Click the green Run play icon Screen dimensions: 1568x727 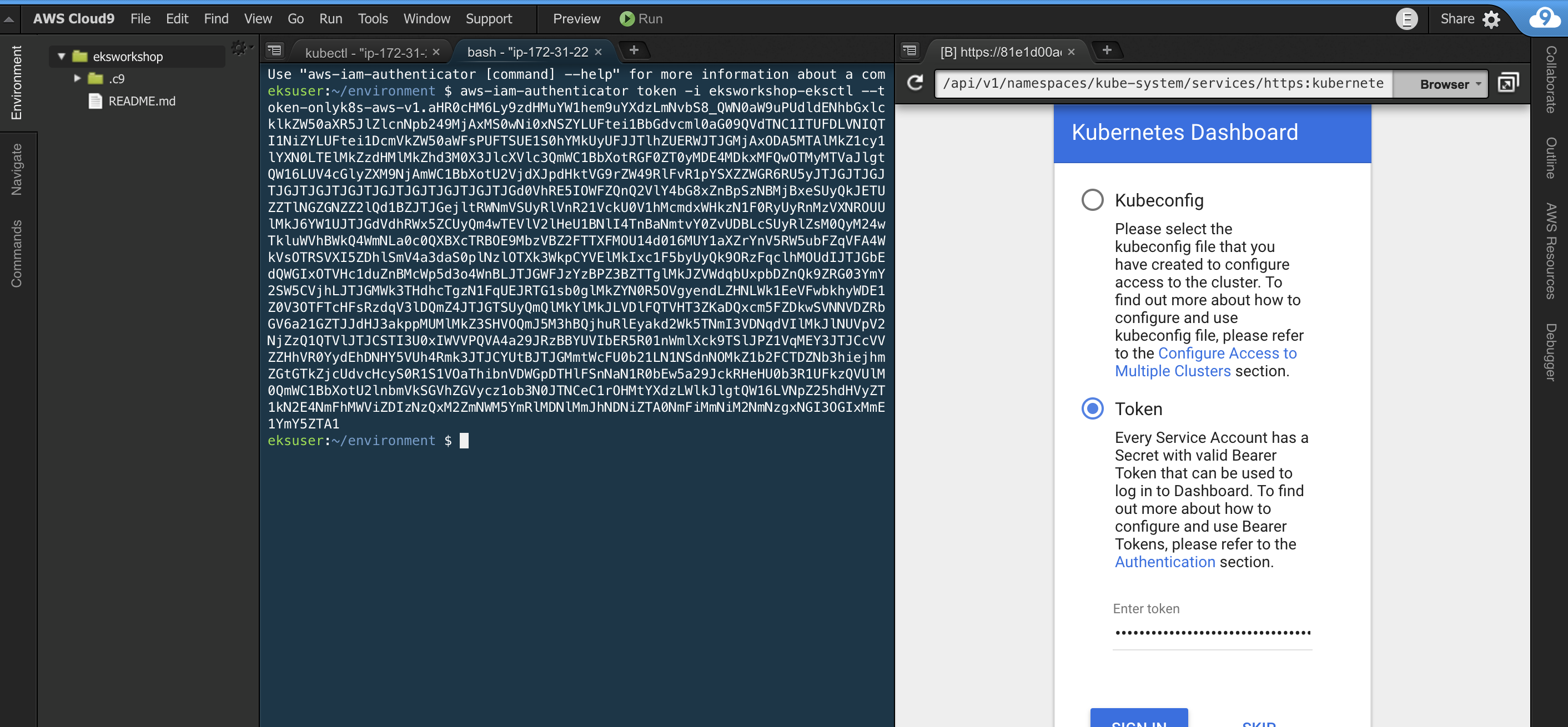626,19
